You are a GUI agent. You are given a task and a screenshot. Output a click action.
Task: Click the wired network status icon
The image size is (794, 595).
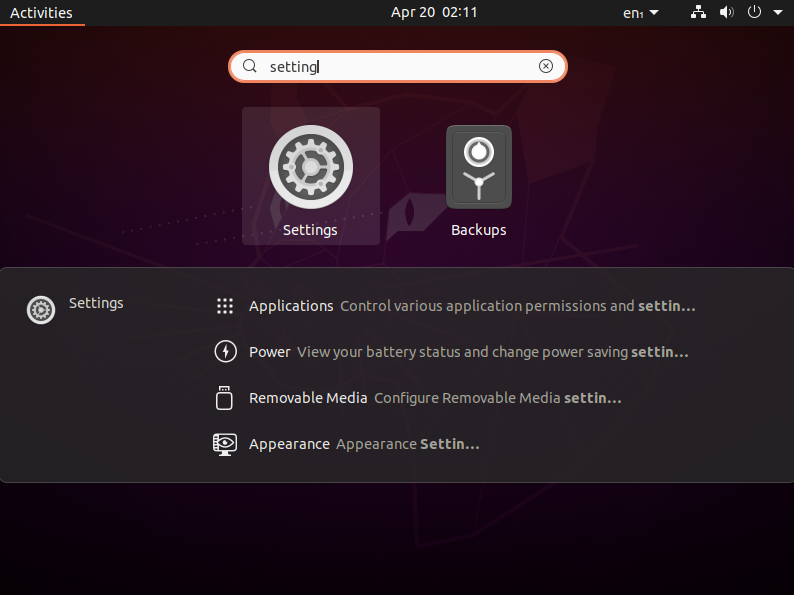[698, 12]
